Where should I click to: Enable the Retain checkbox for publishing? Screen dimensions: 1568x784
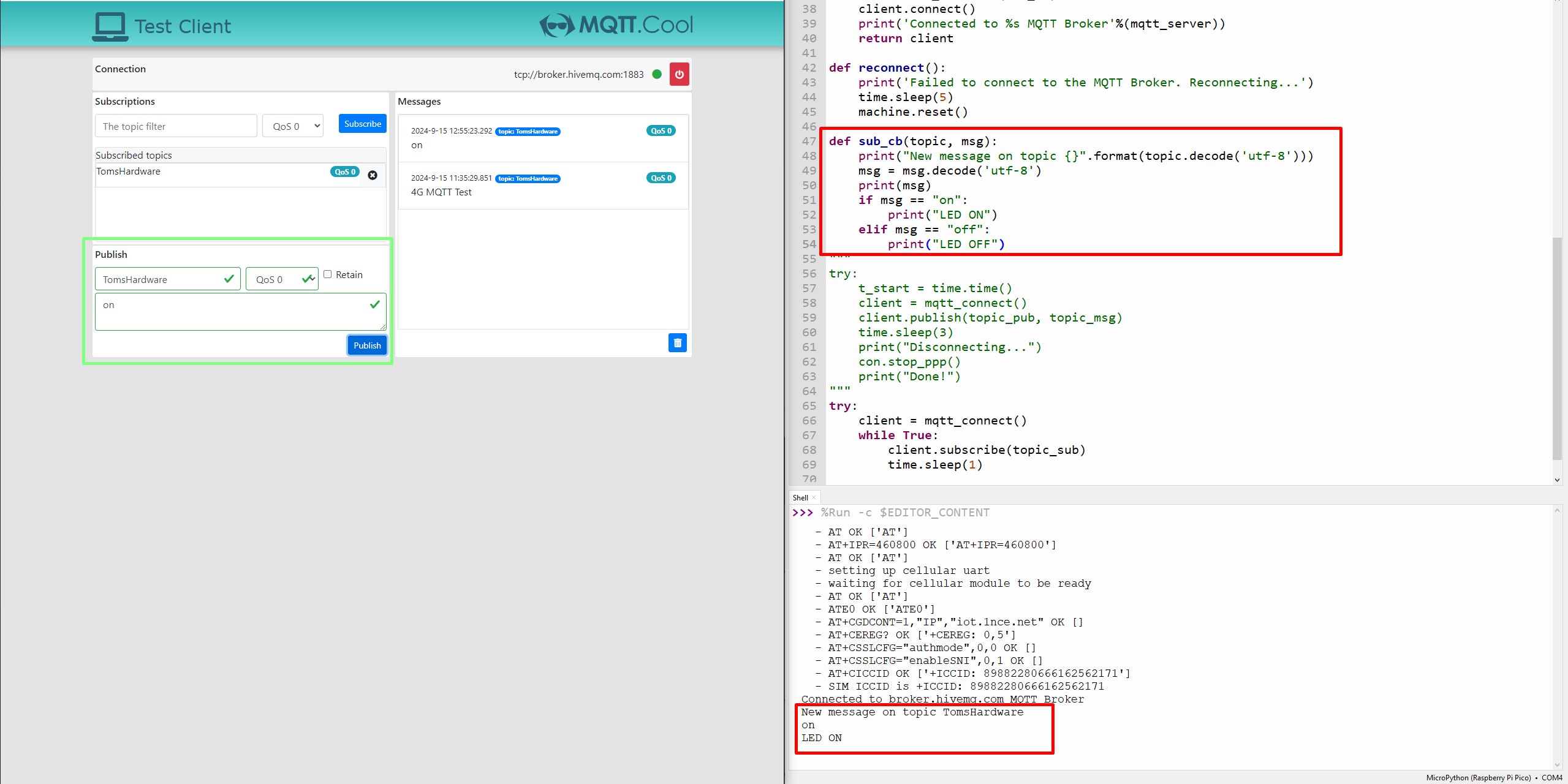coord(328,274)
